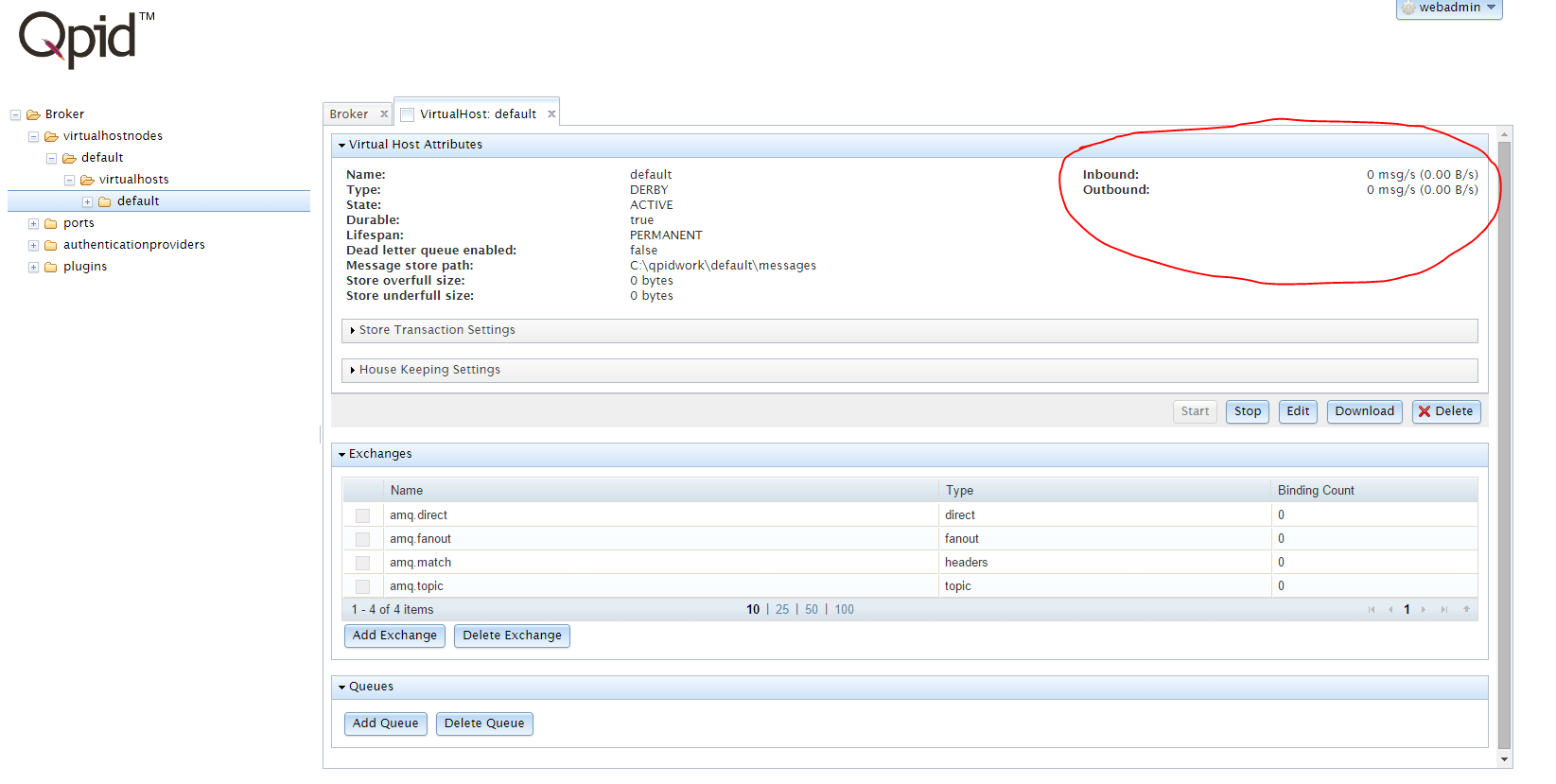
Task: Expand the selected default virtualhost node
Action: click(x=87, y=202)
